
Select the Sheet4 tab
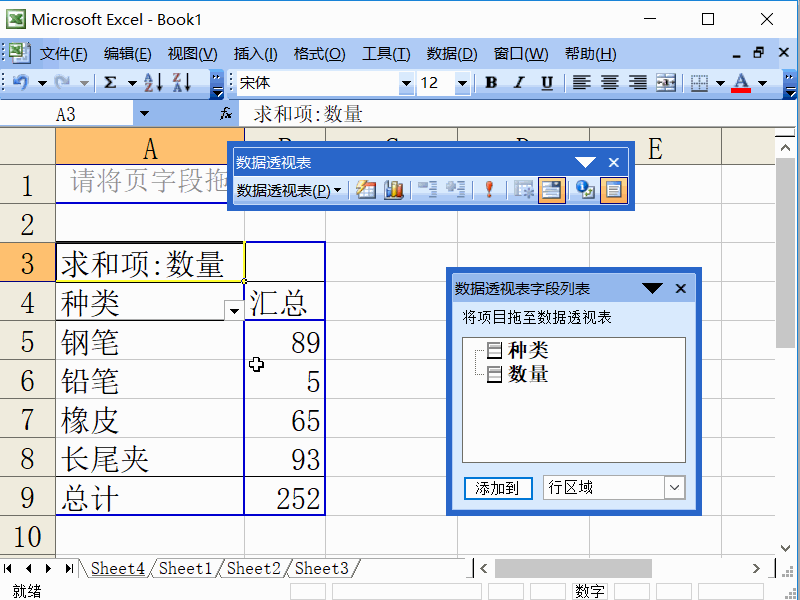[117, 568]
